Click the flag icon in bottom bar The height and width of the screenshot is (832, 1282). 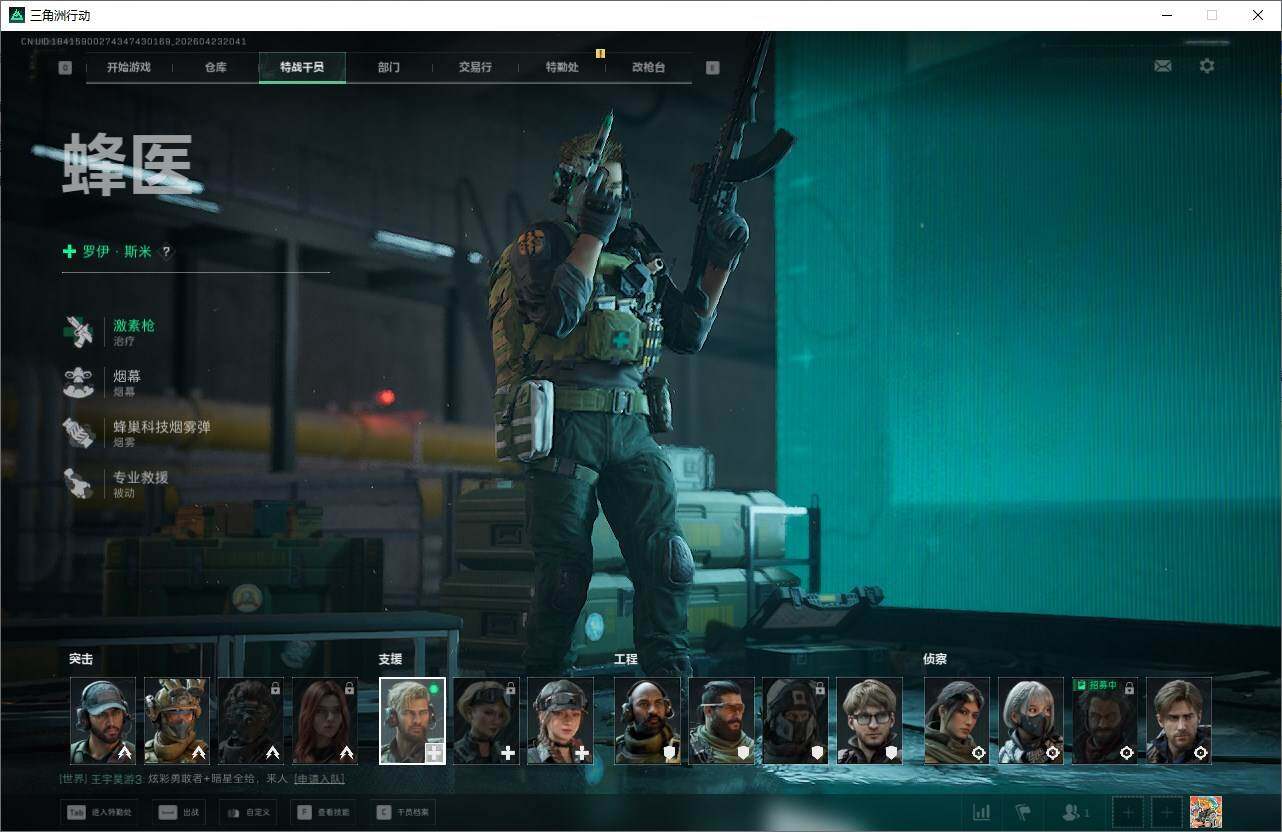click(1023, 812)
